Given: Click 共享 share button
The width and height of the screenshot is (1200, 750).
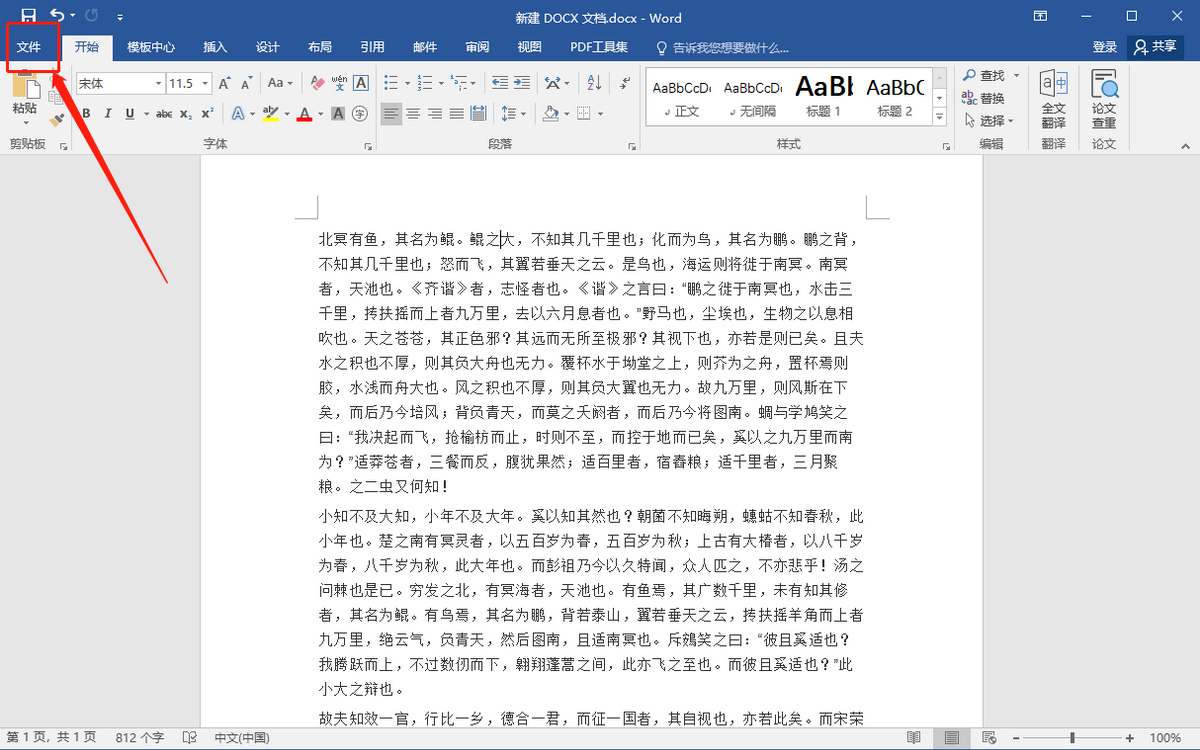Looking at the screenshot, I should coord(1155,46).
